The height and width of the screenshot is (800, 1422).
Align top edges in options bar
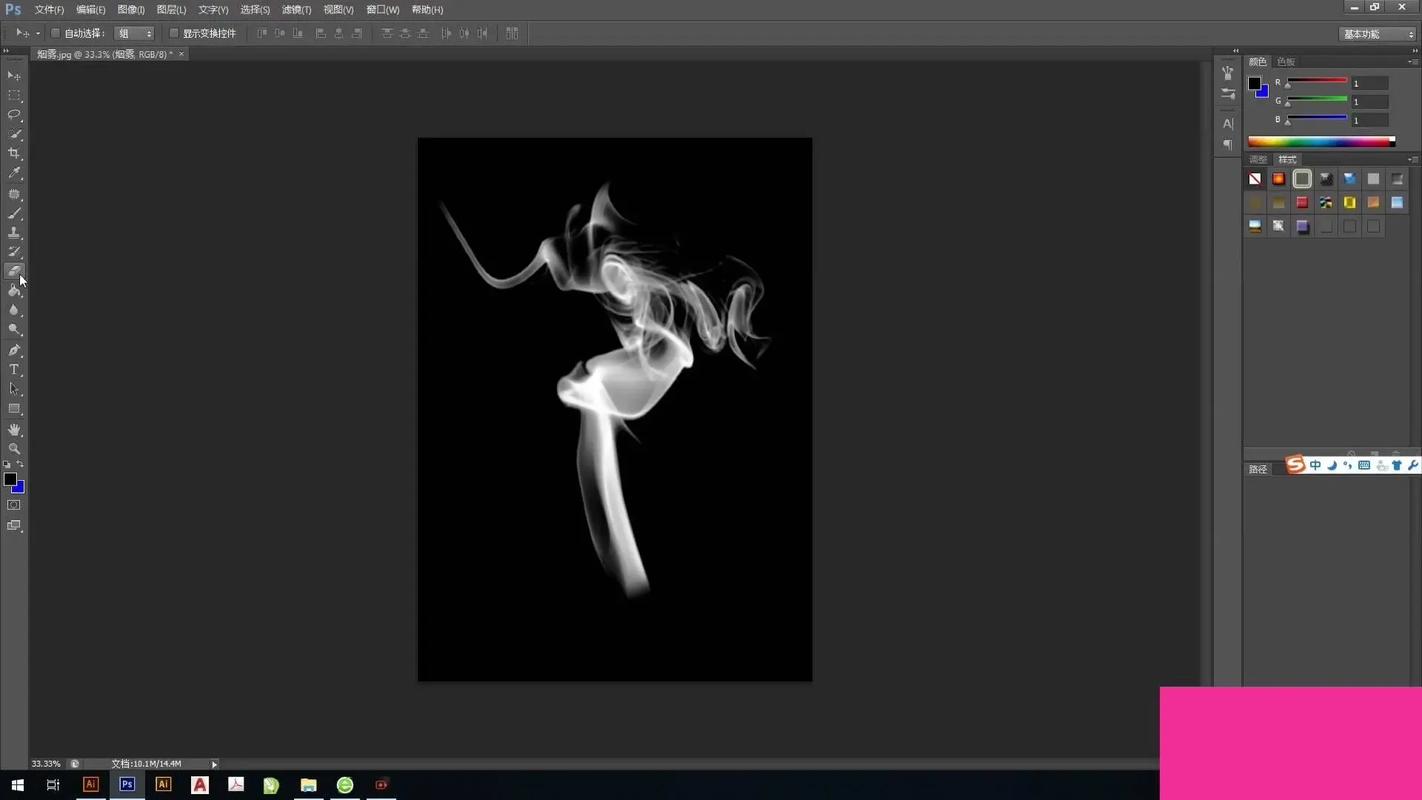[262, 33]
